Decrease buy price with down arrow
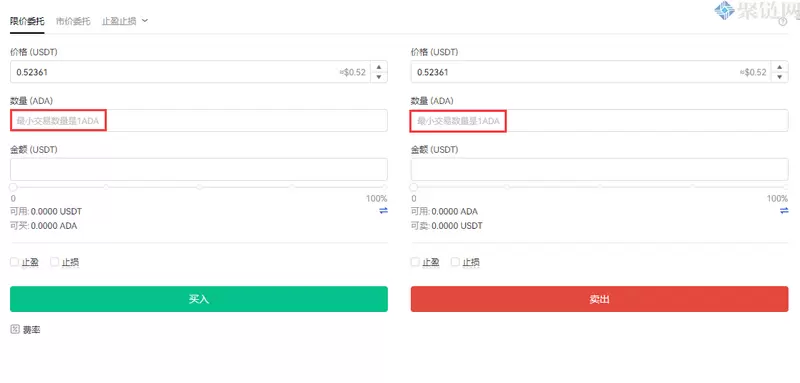 coord(379,77)
